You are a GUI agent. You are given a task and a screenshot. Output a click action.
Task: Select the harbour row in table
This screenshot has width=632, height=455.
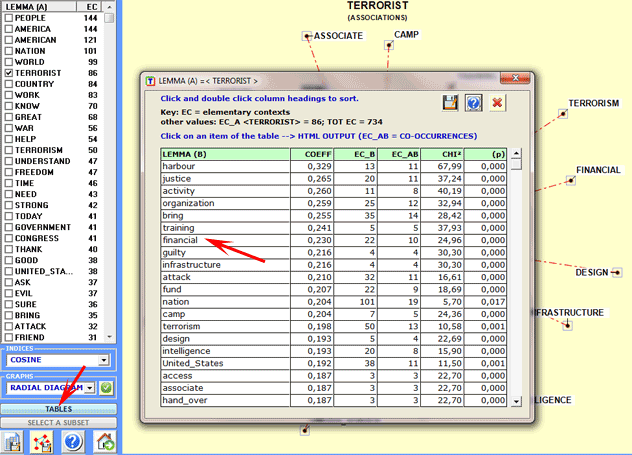(334, 166)
